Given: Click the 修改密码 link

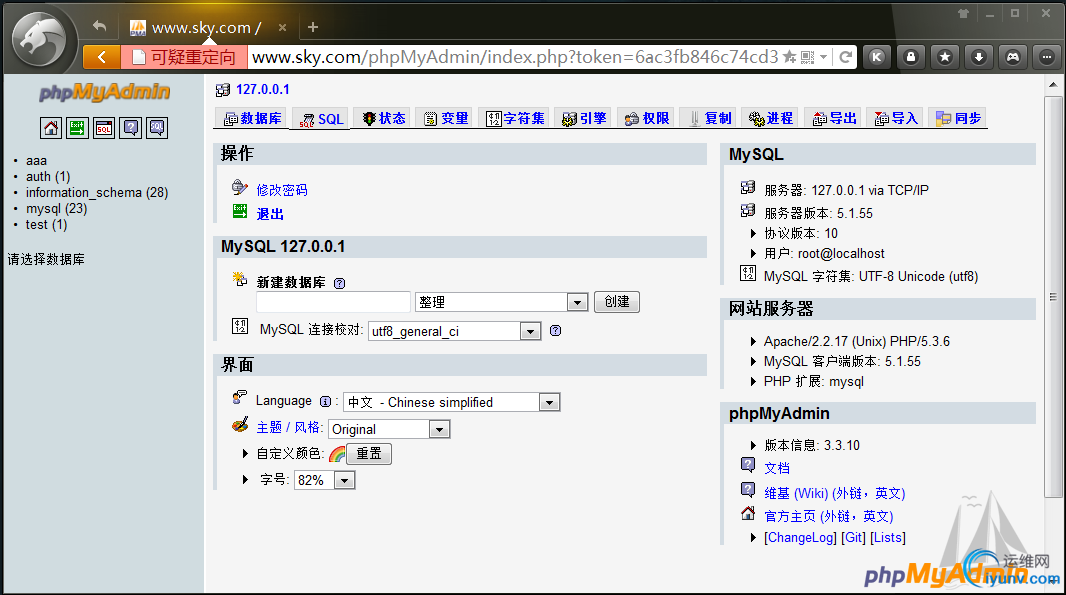Looking at the screenshot, I should [281, 190].
